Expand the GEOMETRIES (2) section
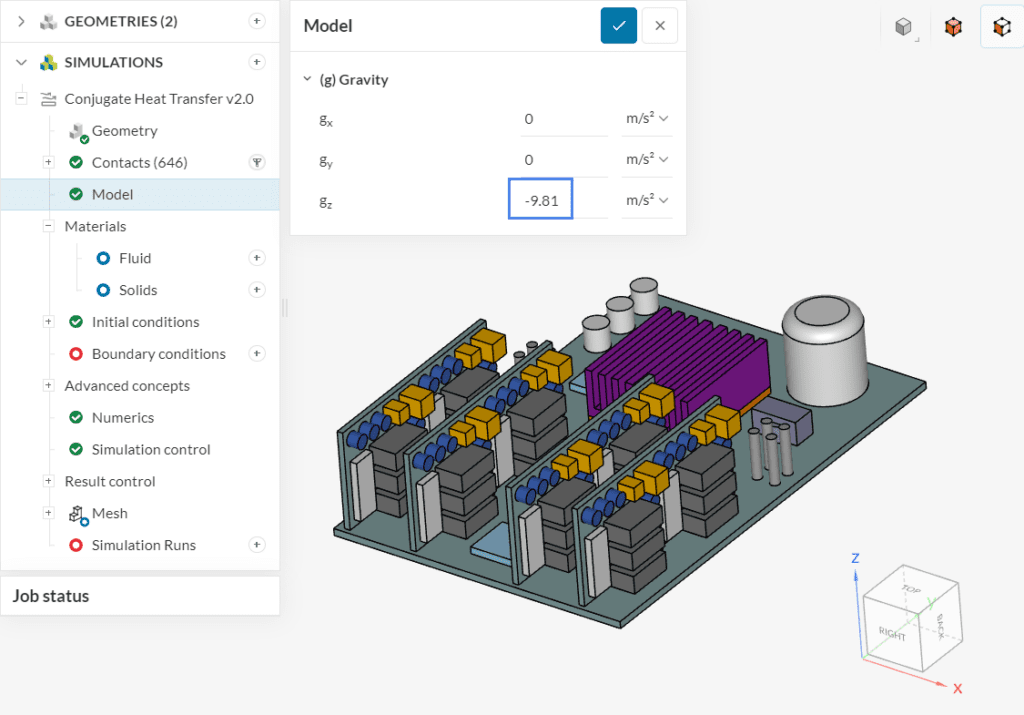Screen dimensions: 1024x715 click(x=21, y=21)
